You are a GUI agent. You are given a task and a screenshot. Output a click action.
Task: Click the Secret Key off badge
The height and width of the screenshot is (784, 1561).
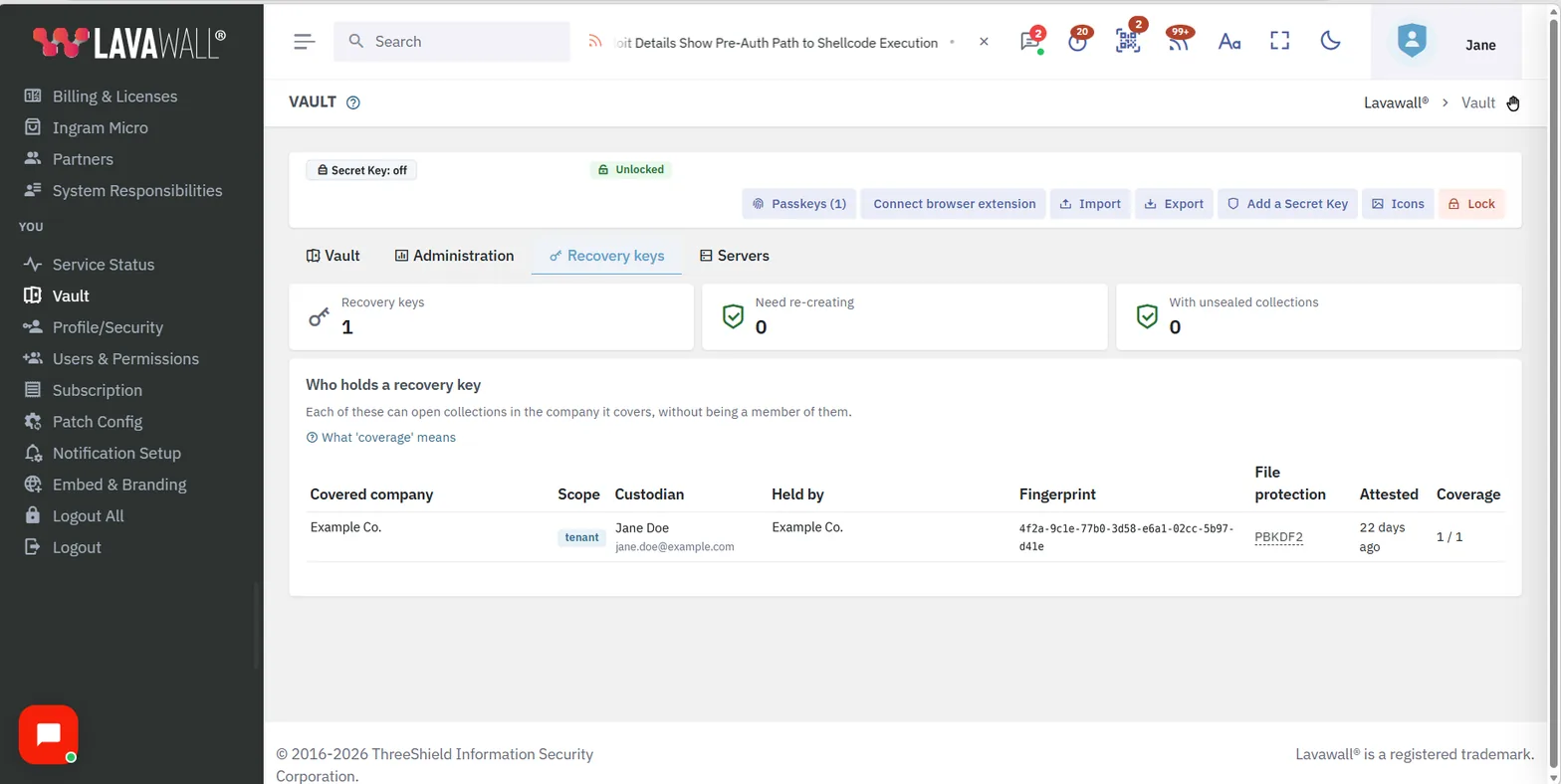[x=361, y=170]
